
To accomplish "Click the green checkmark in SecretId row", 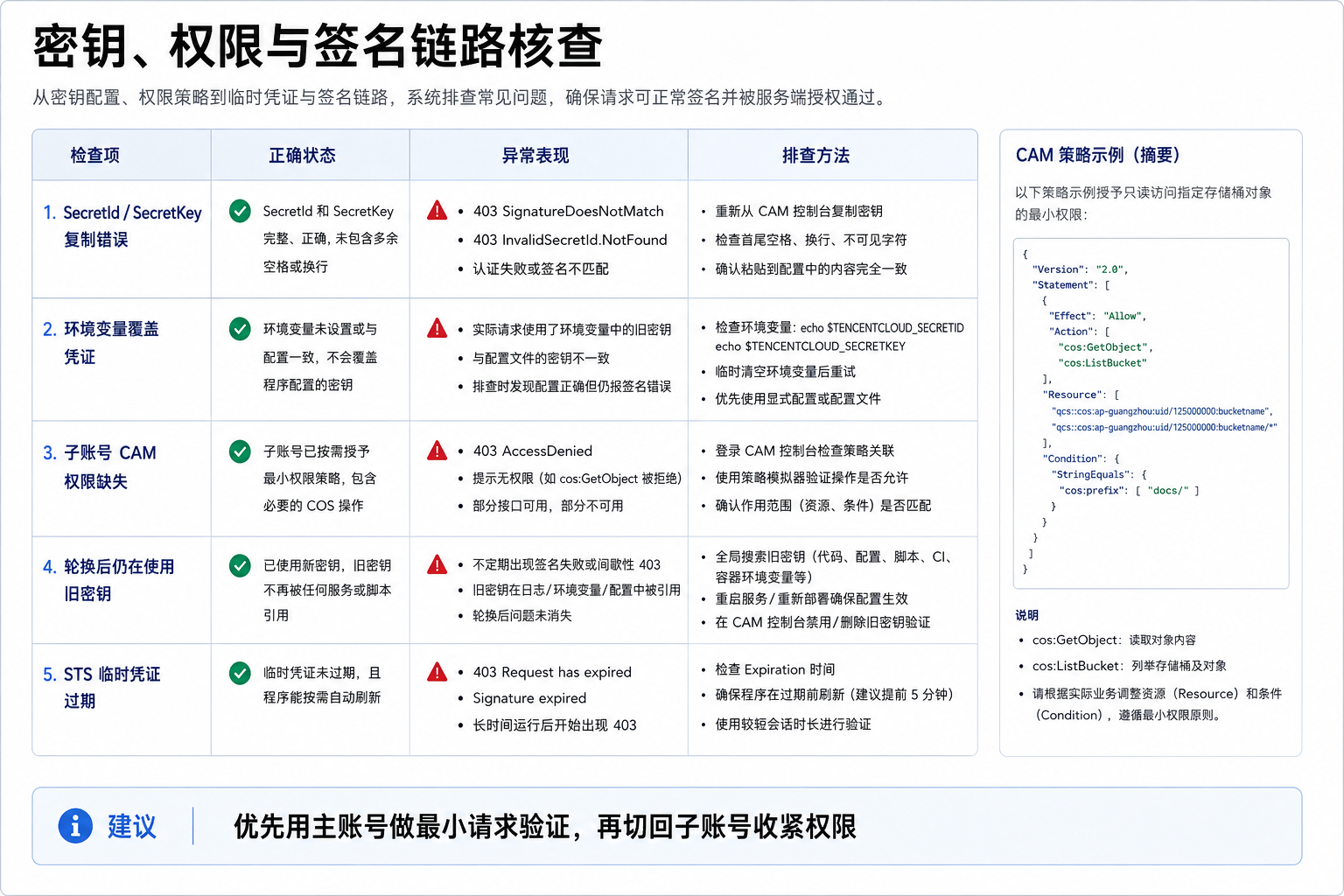I will click(240, 211).
